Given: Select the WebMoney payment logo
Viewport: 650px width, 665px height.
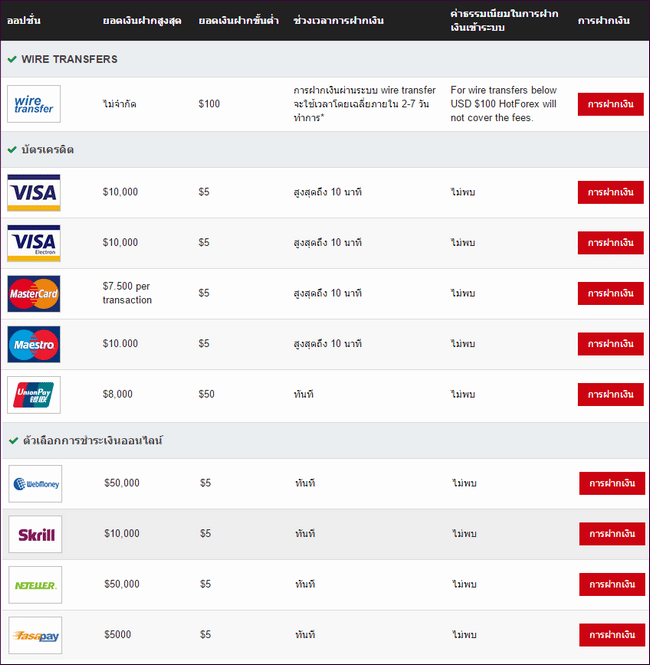Looking at the screenshot, I should [35, 484].
